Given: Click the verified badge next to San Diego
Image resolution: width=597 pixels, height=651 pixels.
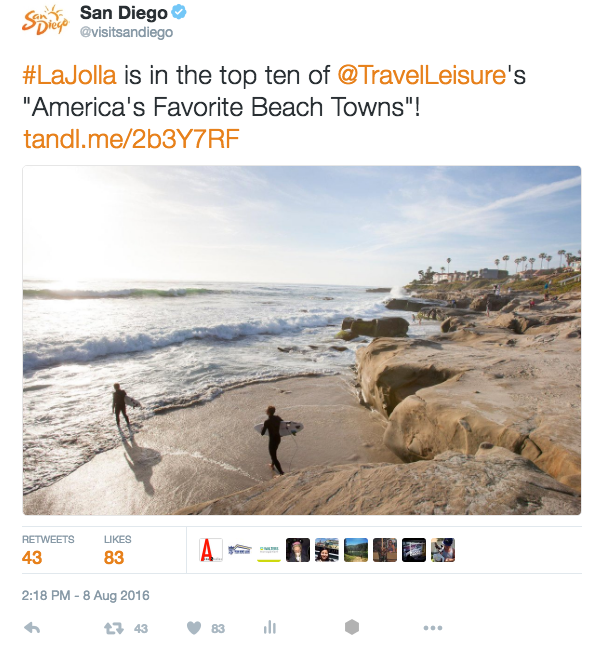Looking at the screenshot, I should (x=179, y=13).
